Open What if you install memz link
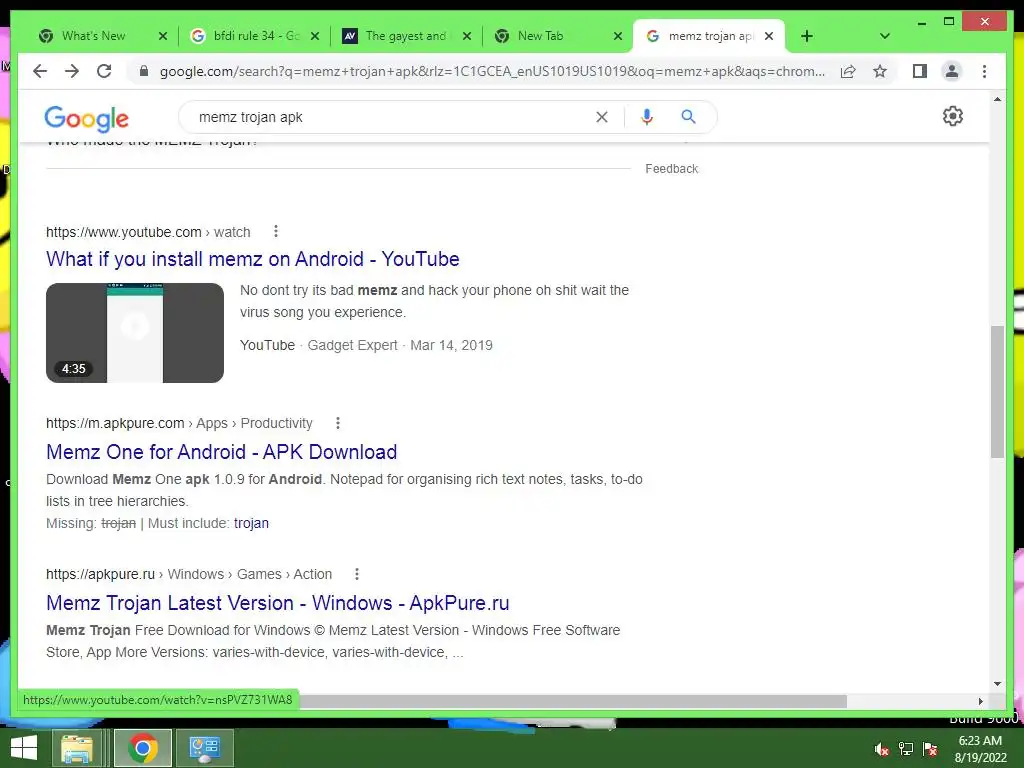1024x768 pixels. pos(253,259)
